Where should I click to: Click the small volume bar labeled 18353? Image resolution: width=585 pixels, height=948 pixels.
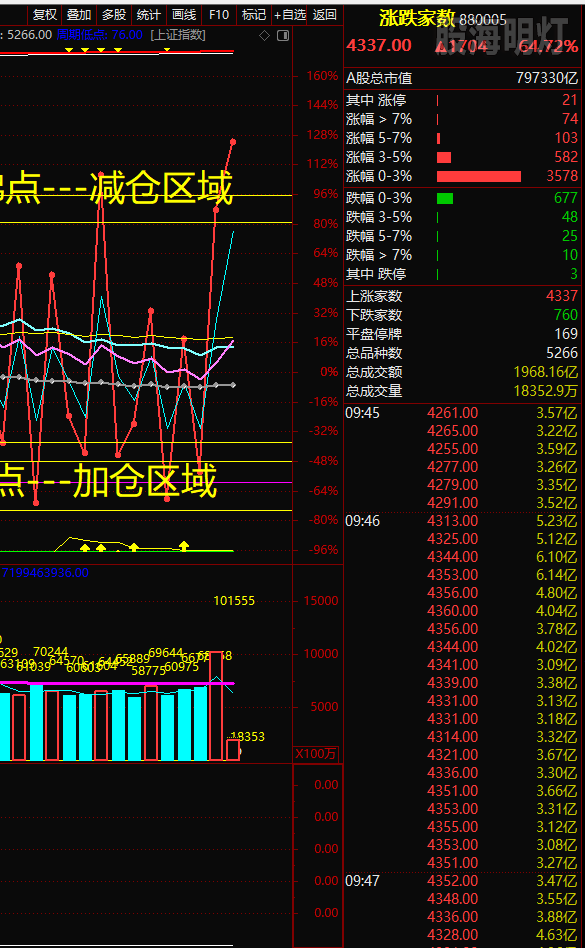[233, 750]
